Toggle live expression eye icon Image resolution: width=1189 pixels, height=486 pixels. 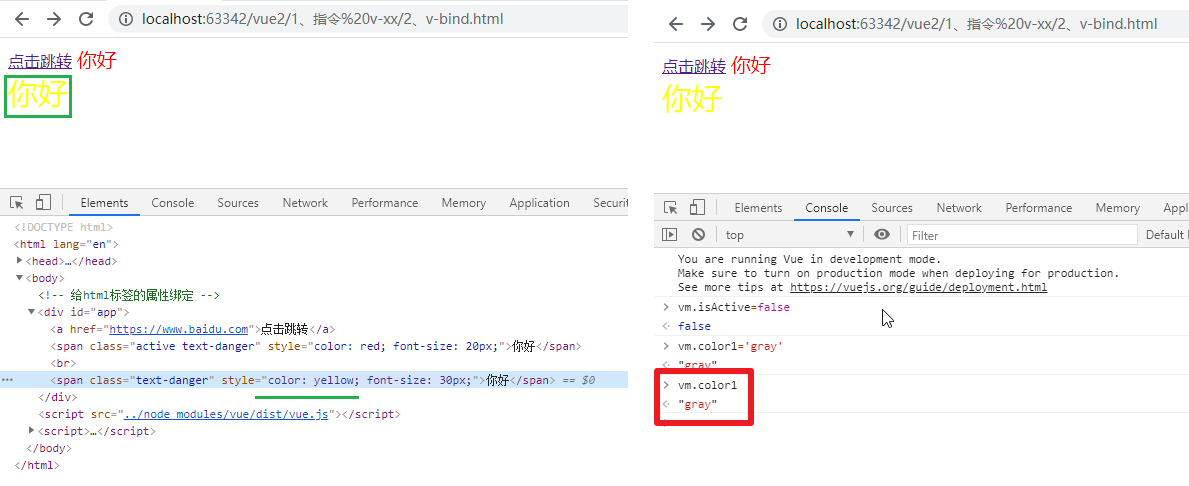point(881,234)
